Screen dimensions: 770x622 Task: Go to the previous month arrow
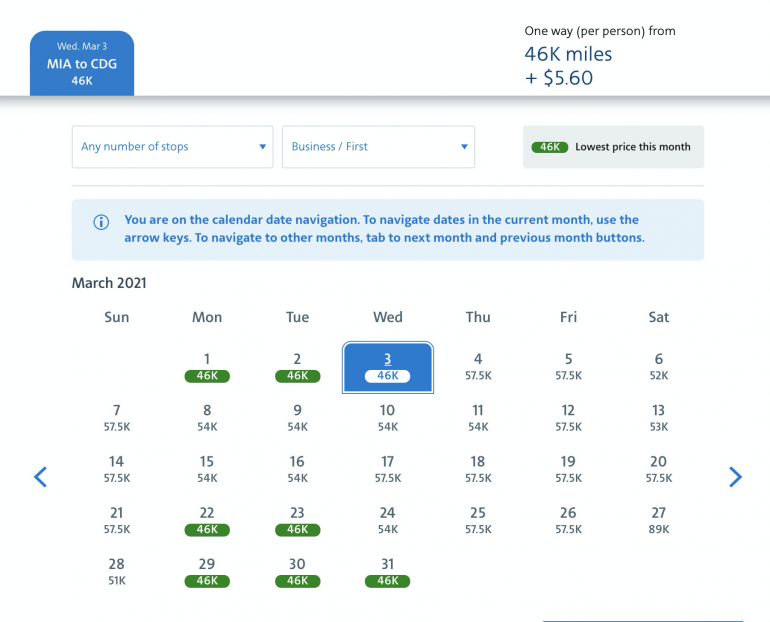coord(41,477)
